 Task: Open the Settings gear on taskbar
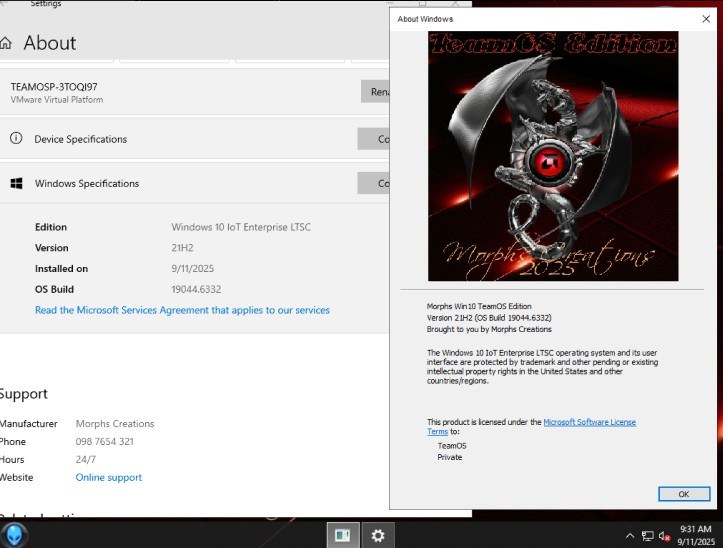pos(378,535)
